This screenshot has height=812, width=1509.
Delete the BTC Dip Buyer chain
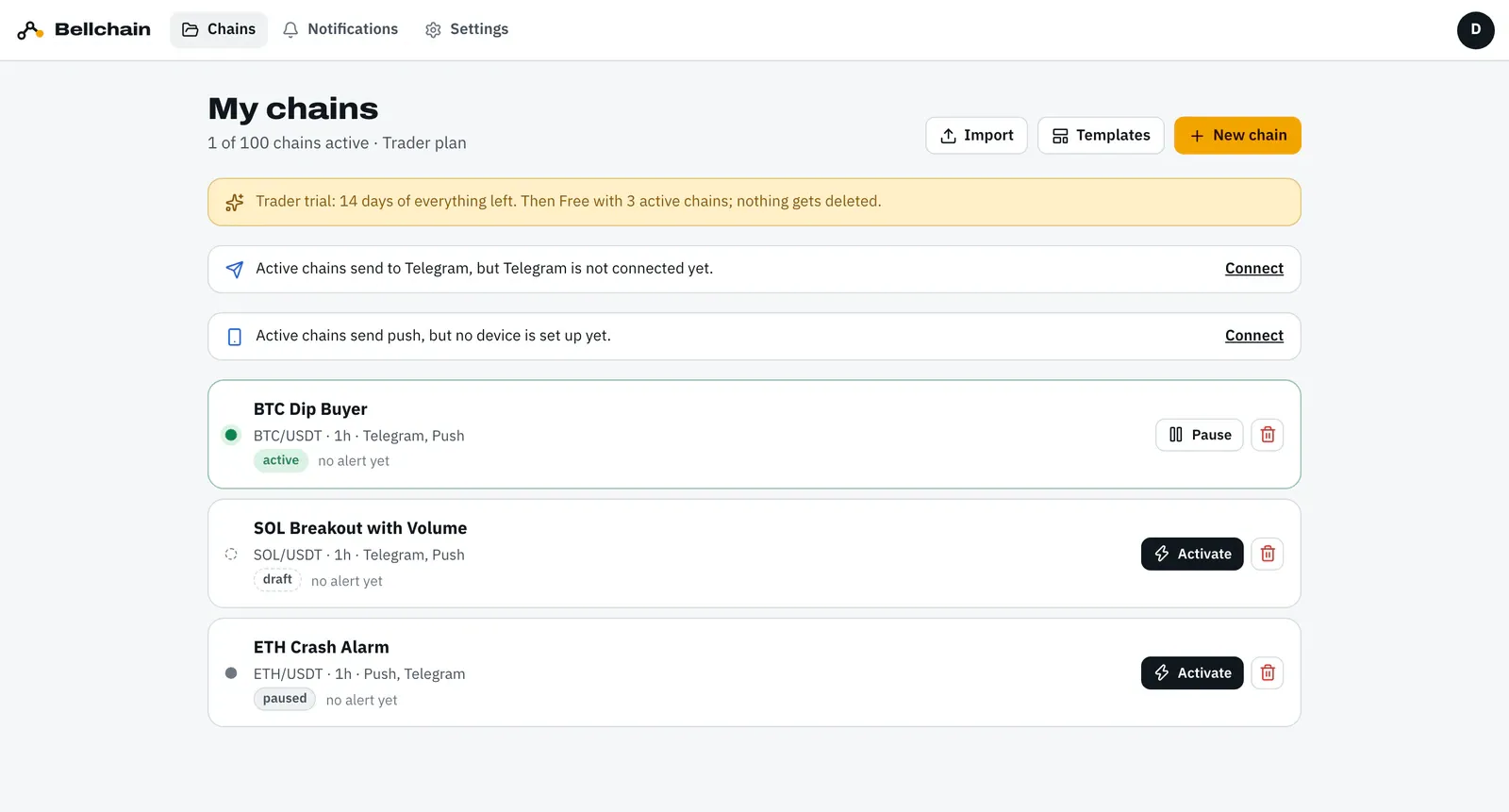(1268, 435)
